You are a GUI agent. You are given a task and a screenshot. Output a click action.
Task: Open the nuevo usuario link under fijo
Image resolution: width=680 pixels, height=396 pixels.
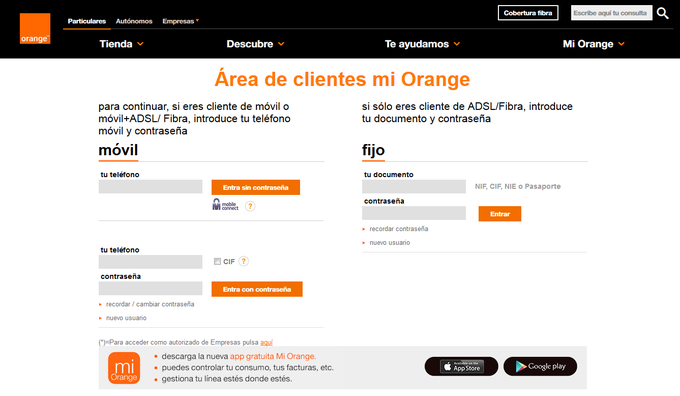(389, 242)
